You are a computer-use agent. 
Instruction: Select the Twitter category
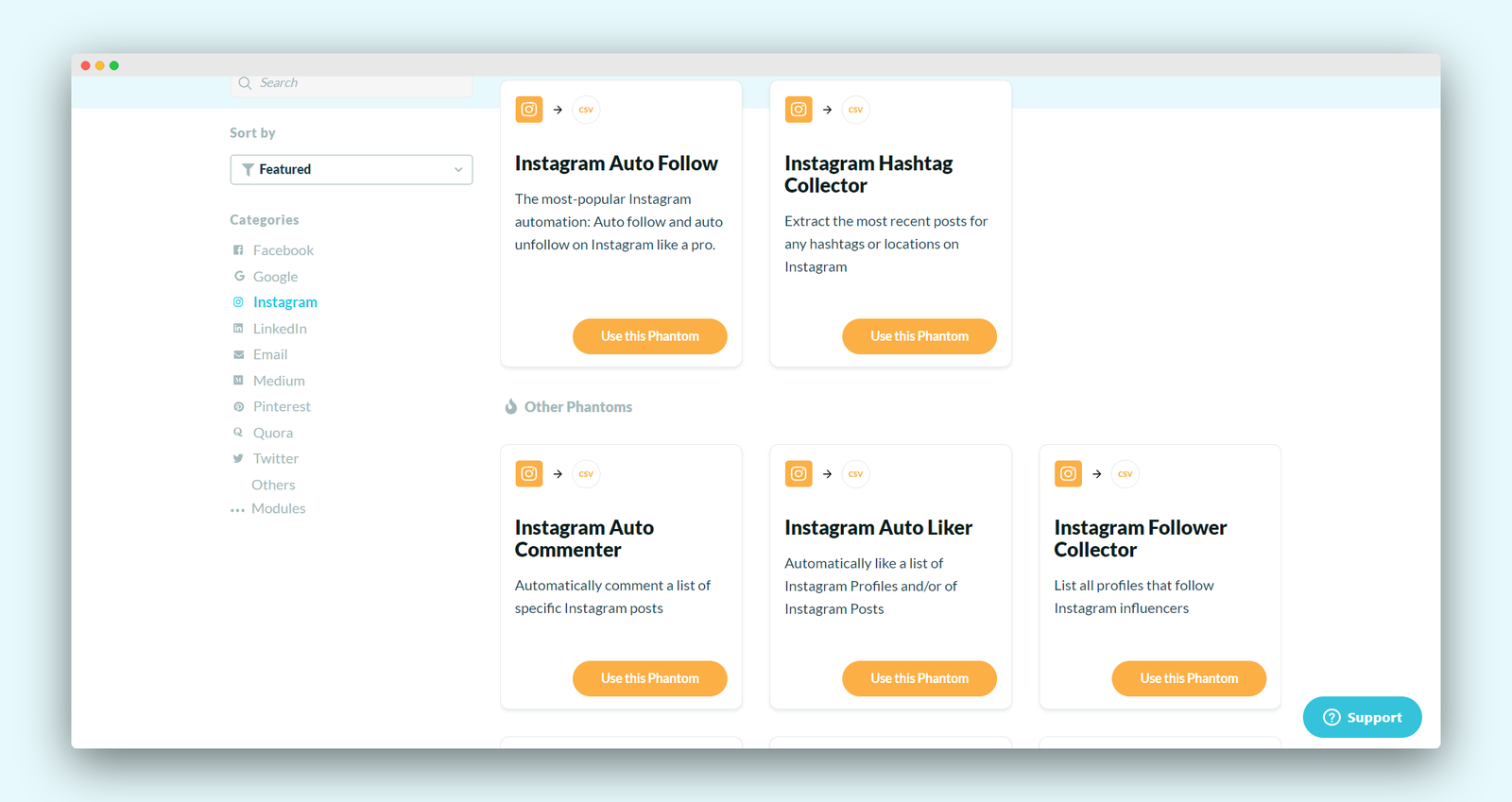[276, 458]
